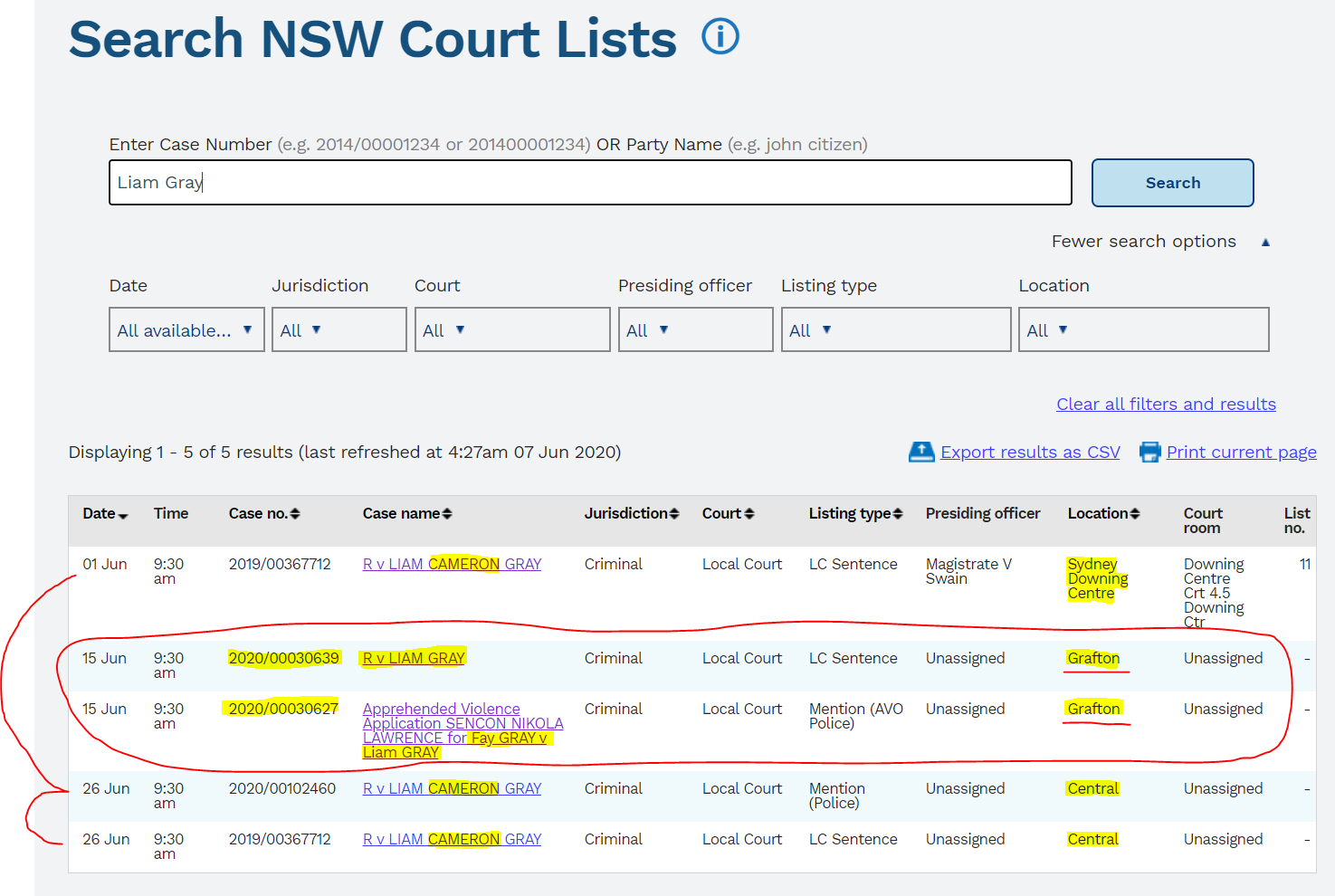Screen dimensions: 1335x896
Task: Click Sydney Downing Centre location cell
Action: [1097, 579]
